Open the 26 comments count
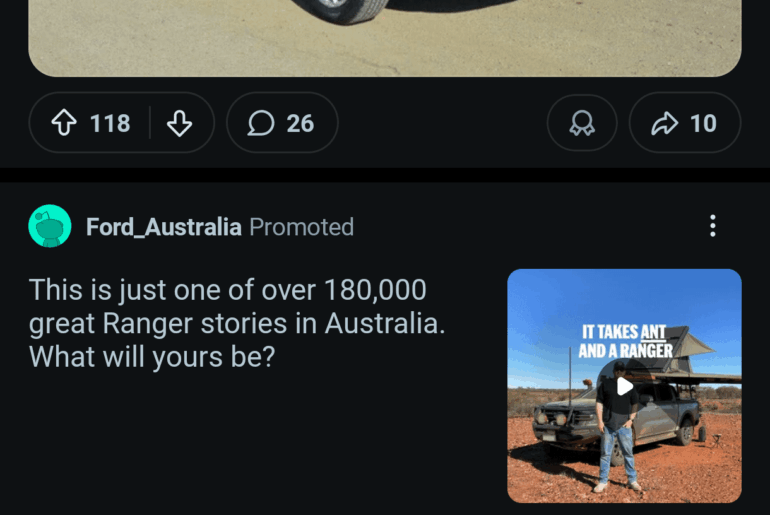Screen dimensions: 770x515 300,123
